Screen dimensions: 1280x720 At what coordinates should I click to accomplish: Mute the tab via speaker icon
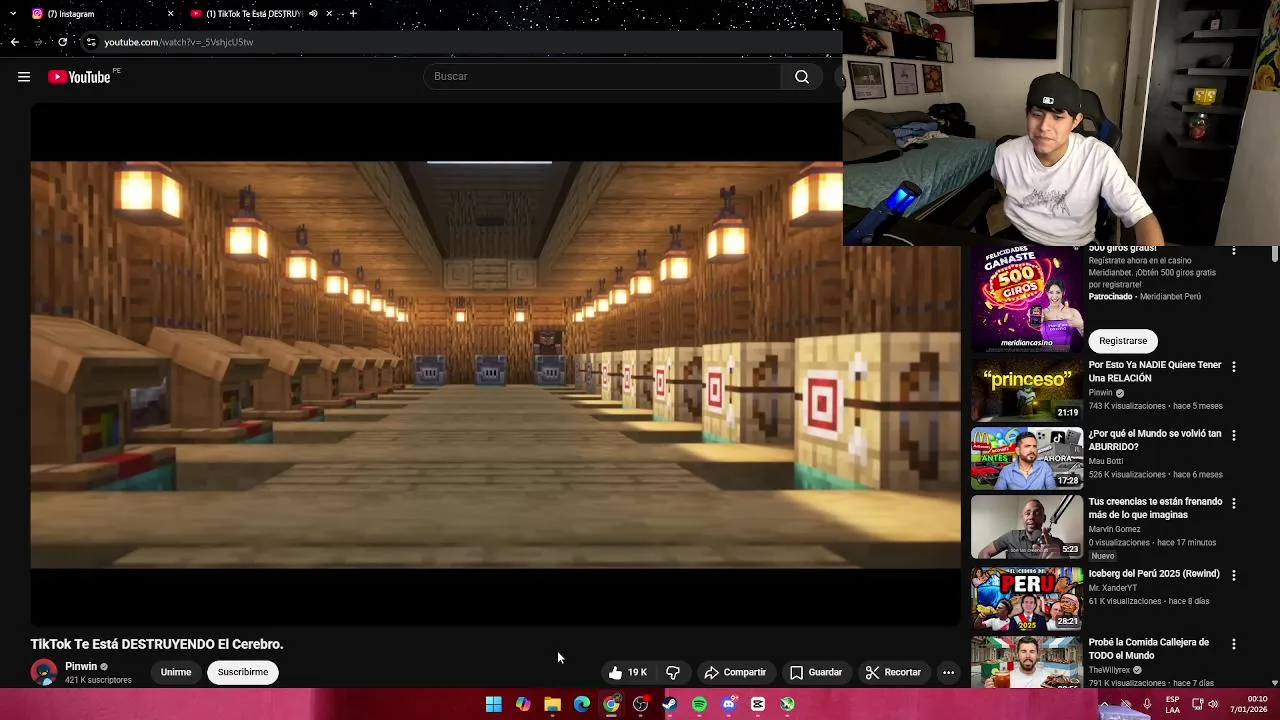click(313, 14)
